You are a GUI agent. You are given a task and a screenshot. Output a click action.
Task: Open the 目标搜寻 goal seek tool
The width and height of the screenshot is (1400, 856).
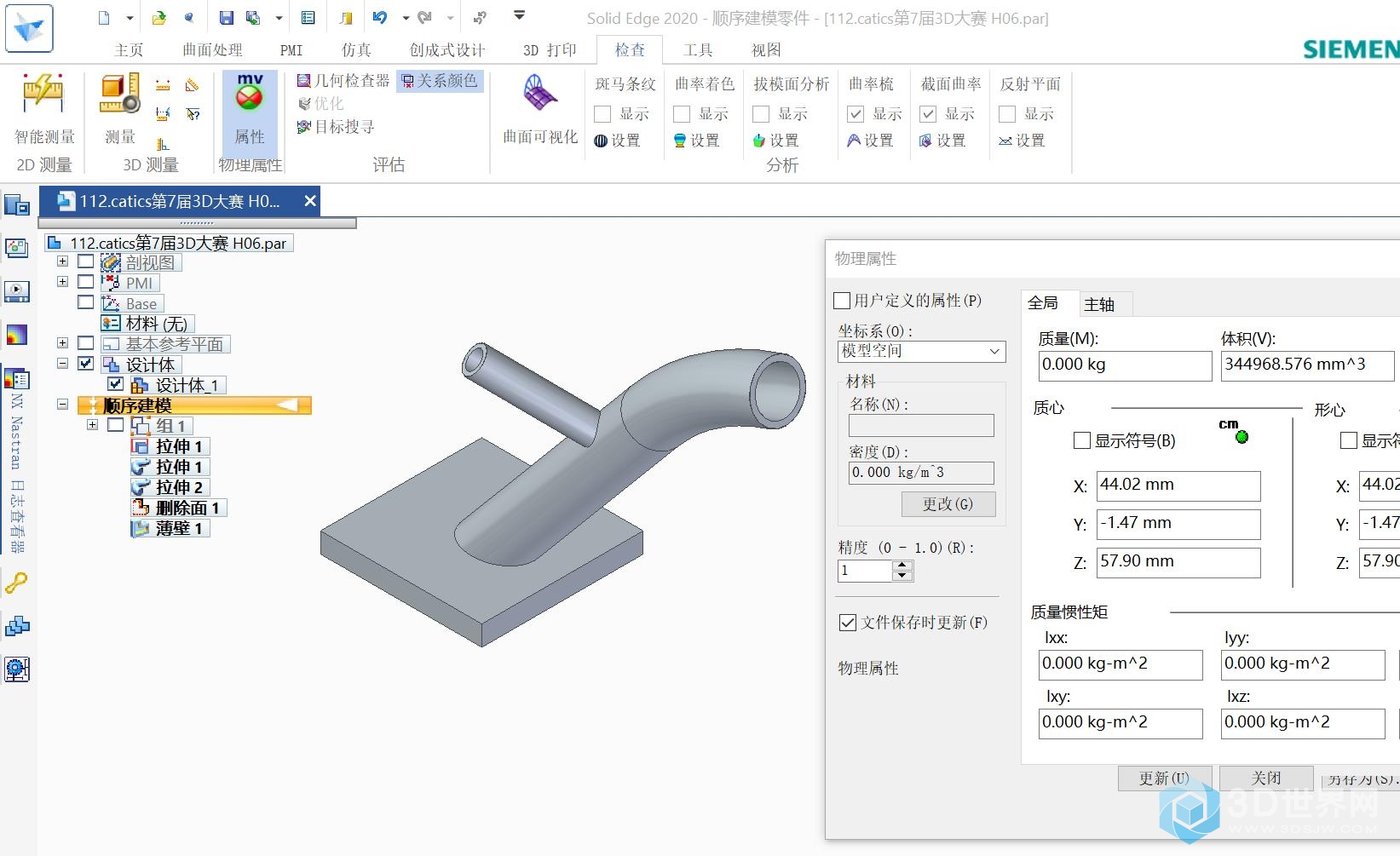click(x=335, y=127)
